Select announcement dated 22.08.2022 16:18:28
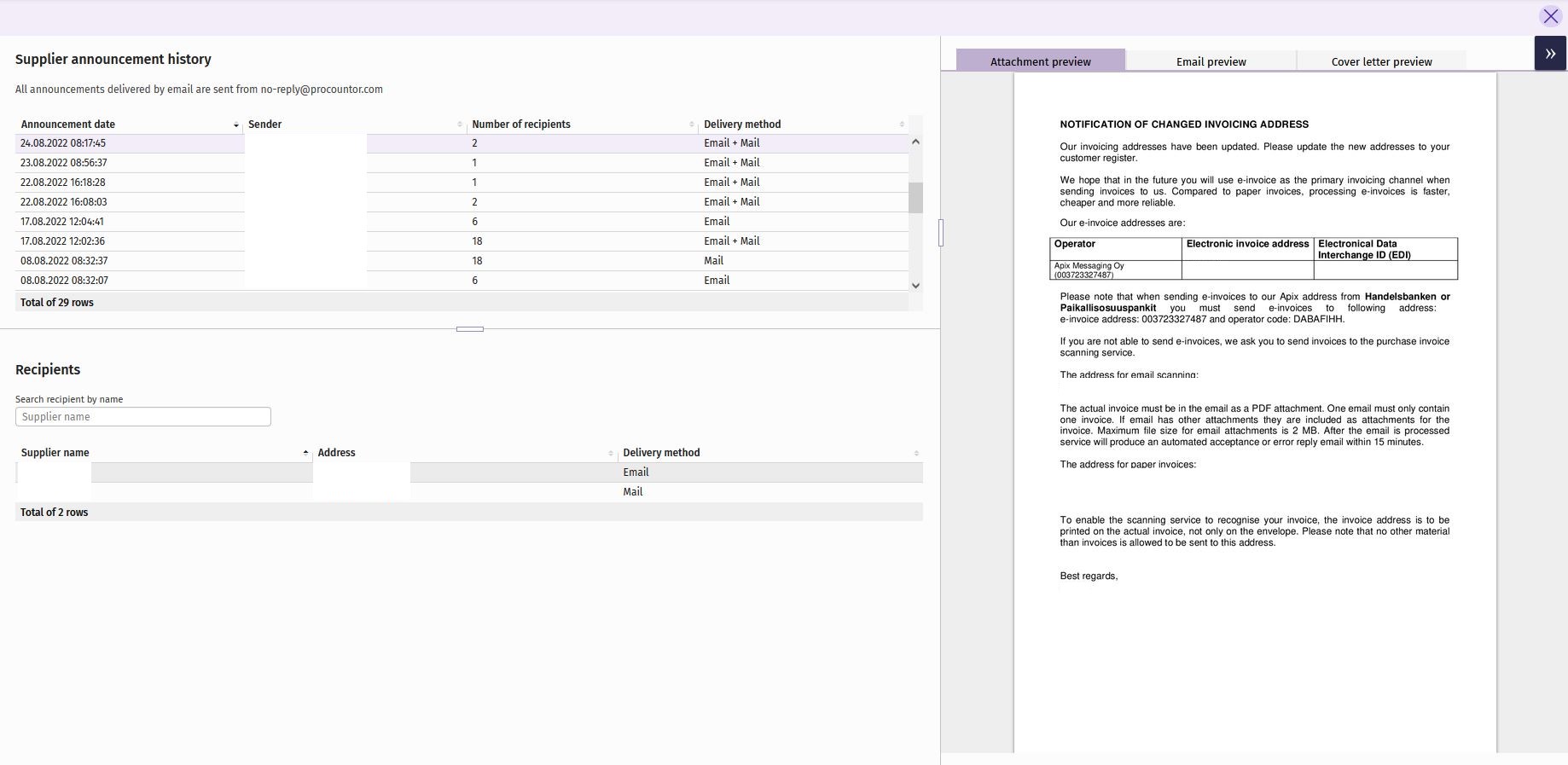Screen dimensions: 1568x765 [x=462, y=183]
